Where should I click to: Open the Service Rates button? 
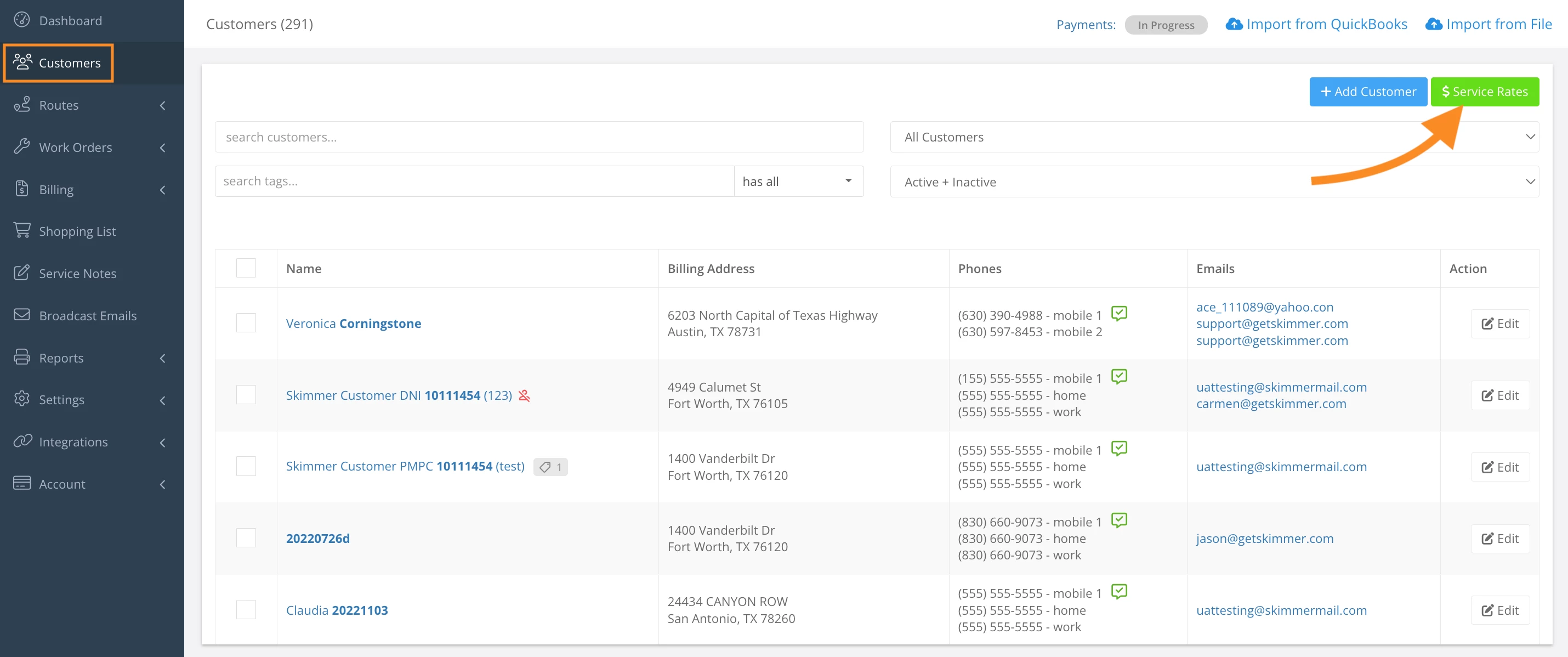point(1484,92)
